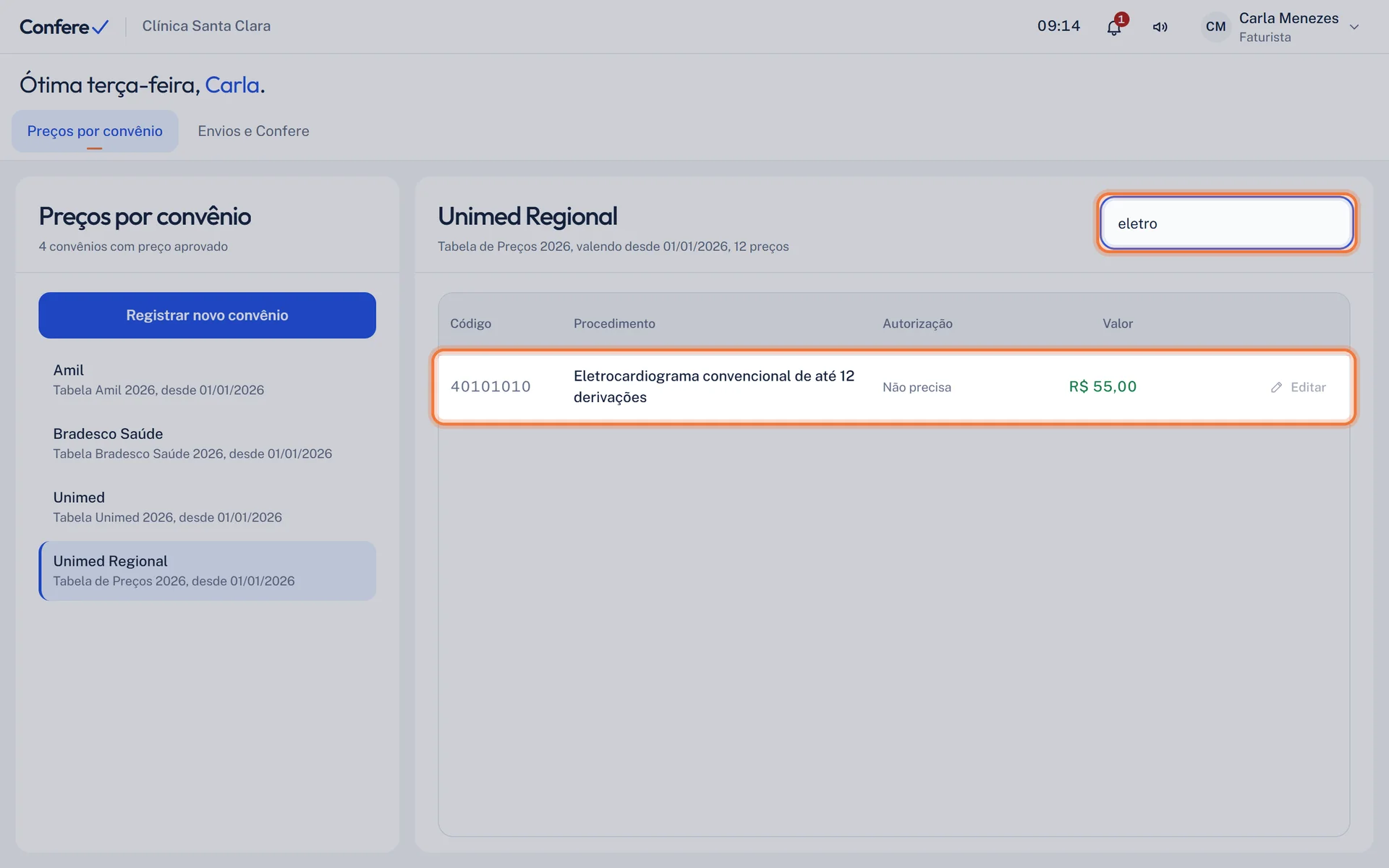The width and height of the screenshot is (1389, 868).
Task: Click the R$ 55,00 value
Action: tap(1103, 387)
